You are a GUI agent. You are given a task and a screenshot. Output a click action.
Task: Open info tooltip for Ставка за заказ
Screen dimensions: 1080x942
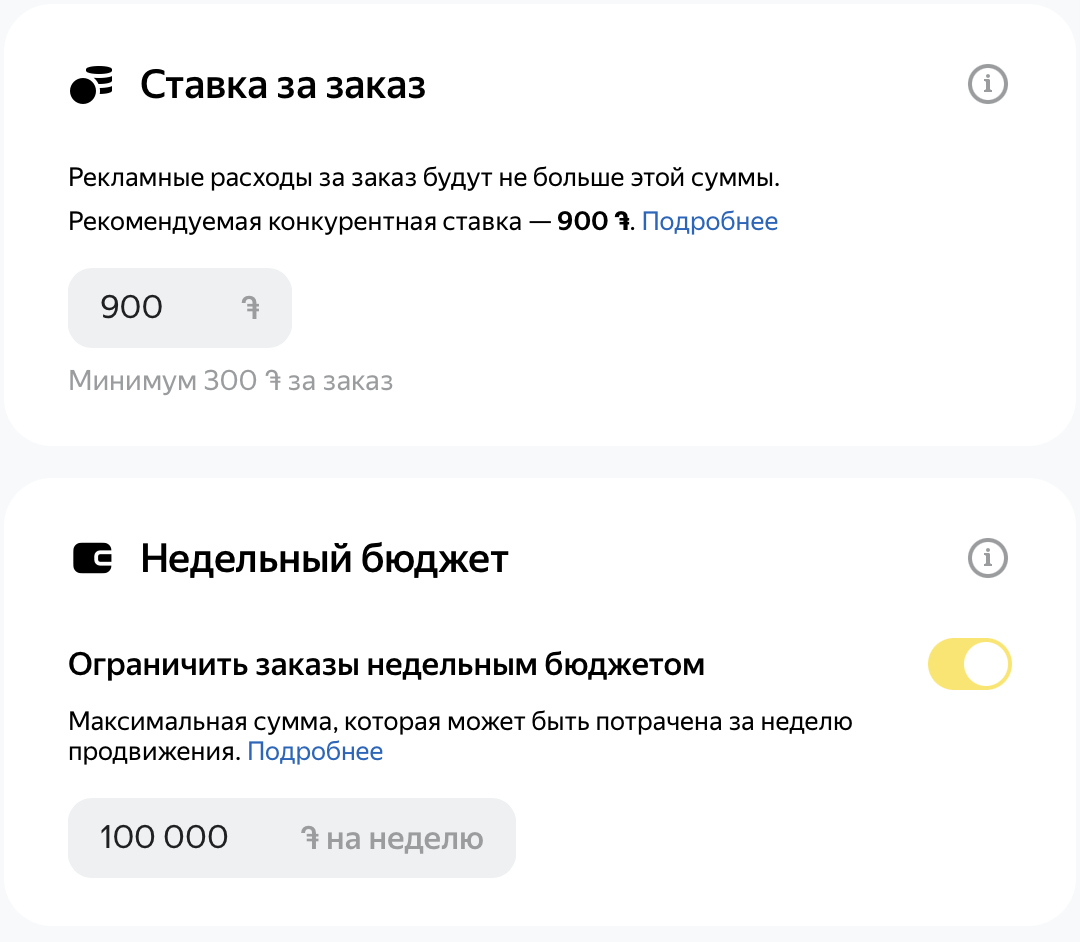[x=988, y=85]
